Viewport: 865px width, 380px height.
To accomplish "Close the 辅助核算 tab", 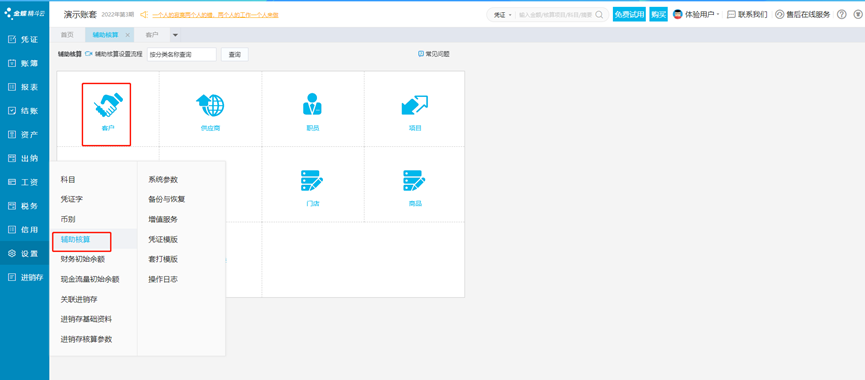I will click(128, 35).
